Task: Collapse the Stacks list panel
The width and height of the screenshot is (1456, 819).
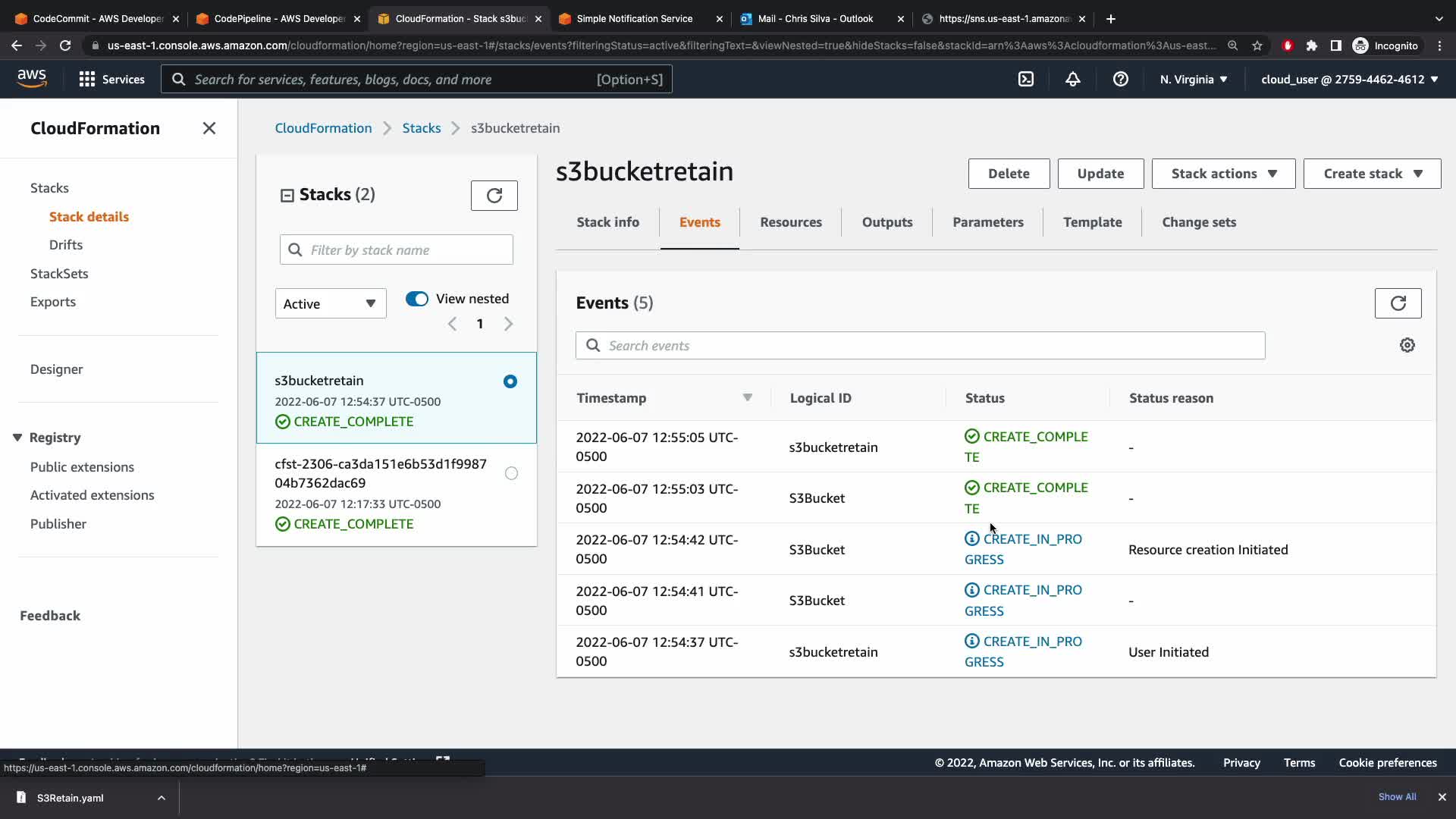Action: [287, 196]
